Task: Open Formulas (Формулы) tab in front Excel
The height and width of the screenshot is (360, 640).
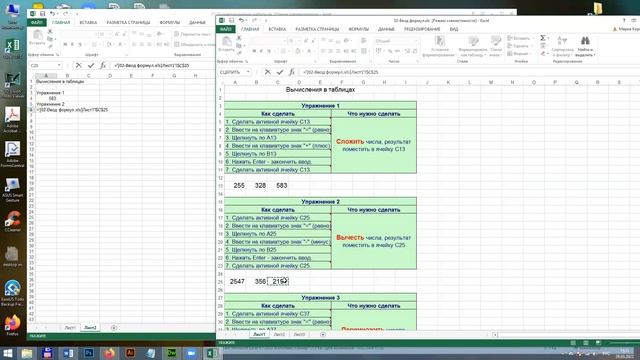Action: coord(358,29)
